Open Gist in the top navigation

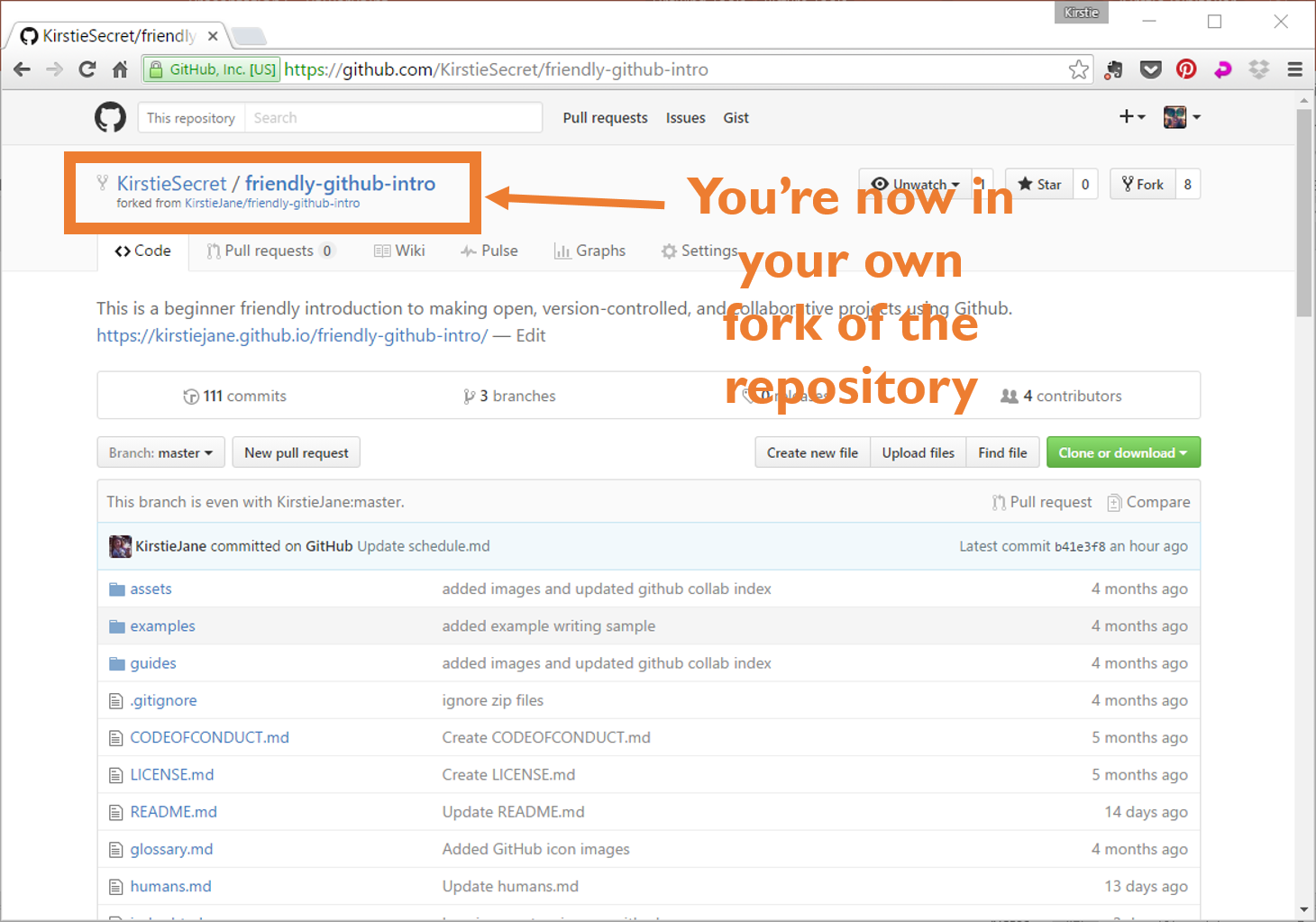pos(736,117)
